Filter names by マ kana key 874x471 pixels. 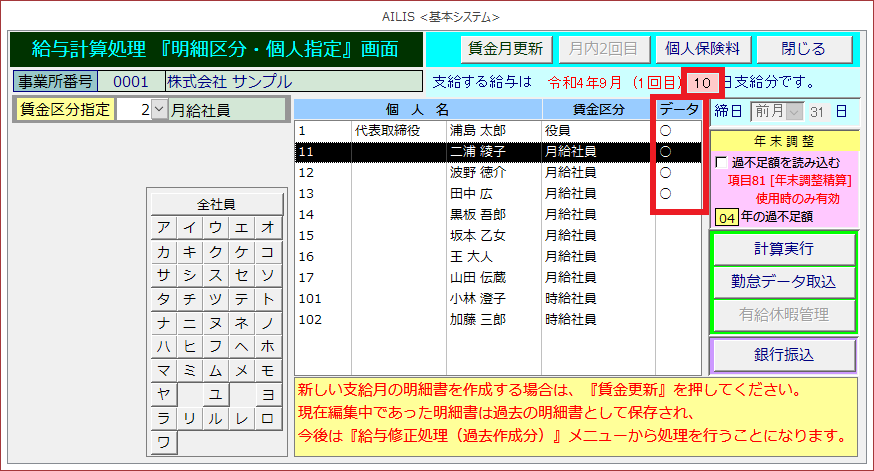[163, 370]
